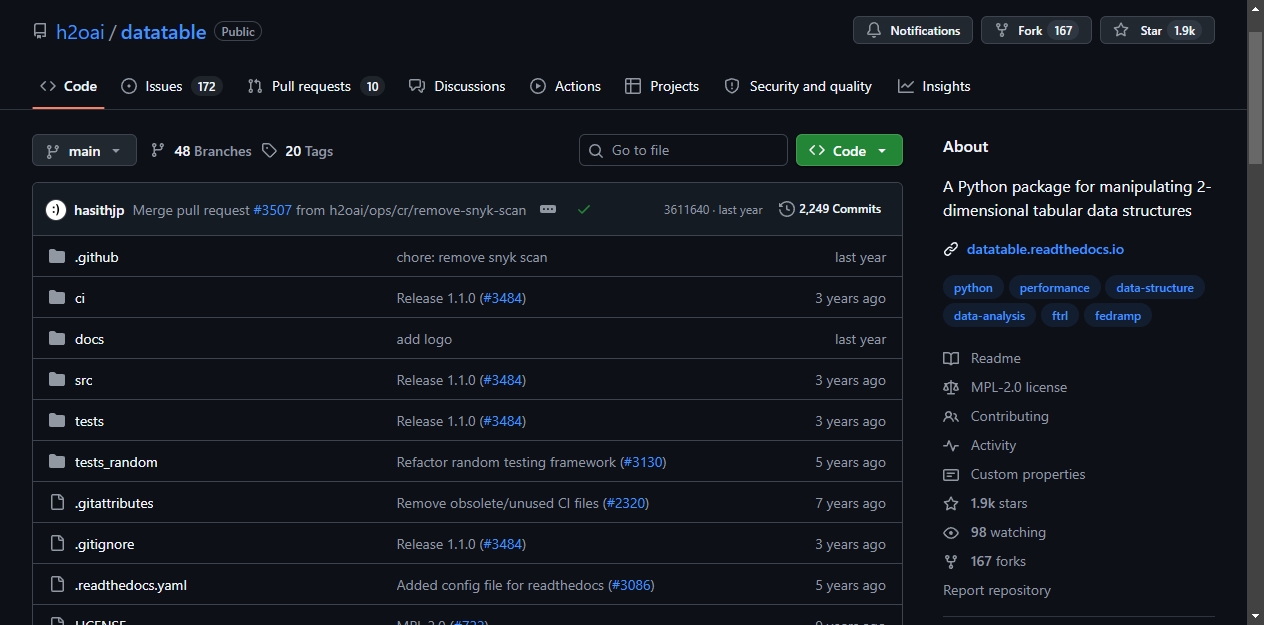Open issue link #3130 in the tests_random row
Image resolution: width=1264 pixels, height=625 pixels.
click(643, 462)
